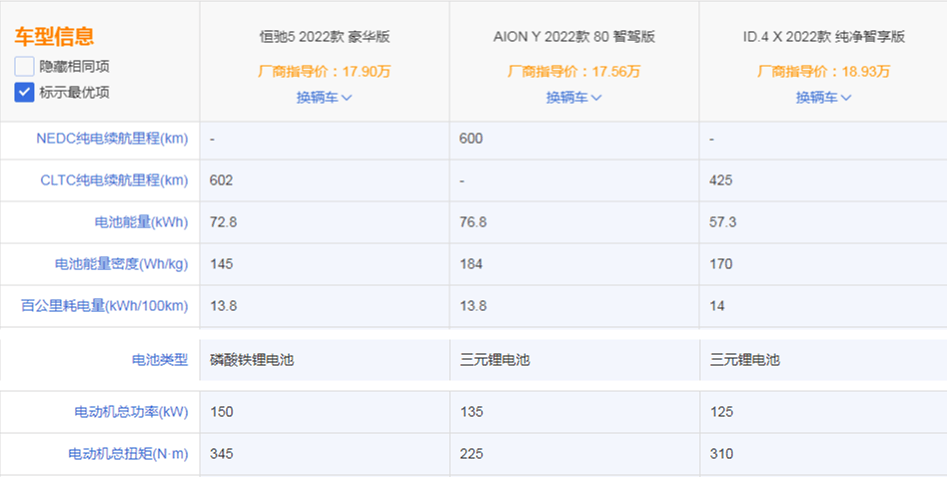Open 换辆车 dropdown under 恒驰5
This screenshot has width=947, height=477.
pyautogui.click(x=324, y=97)
